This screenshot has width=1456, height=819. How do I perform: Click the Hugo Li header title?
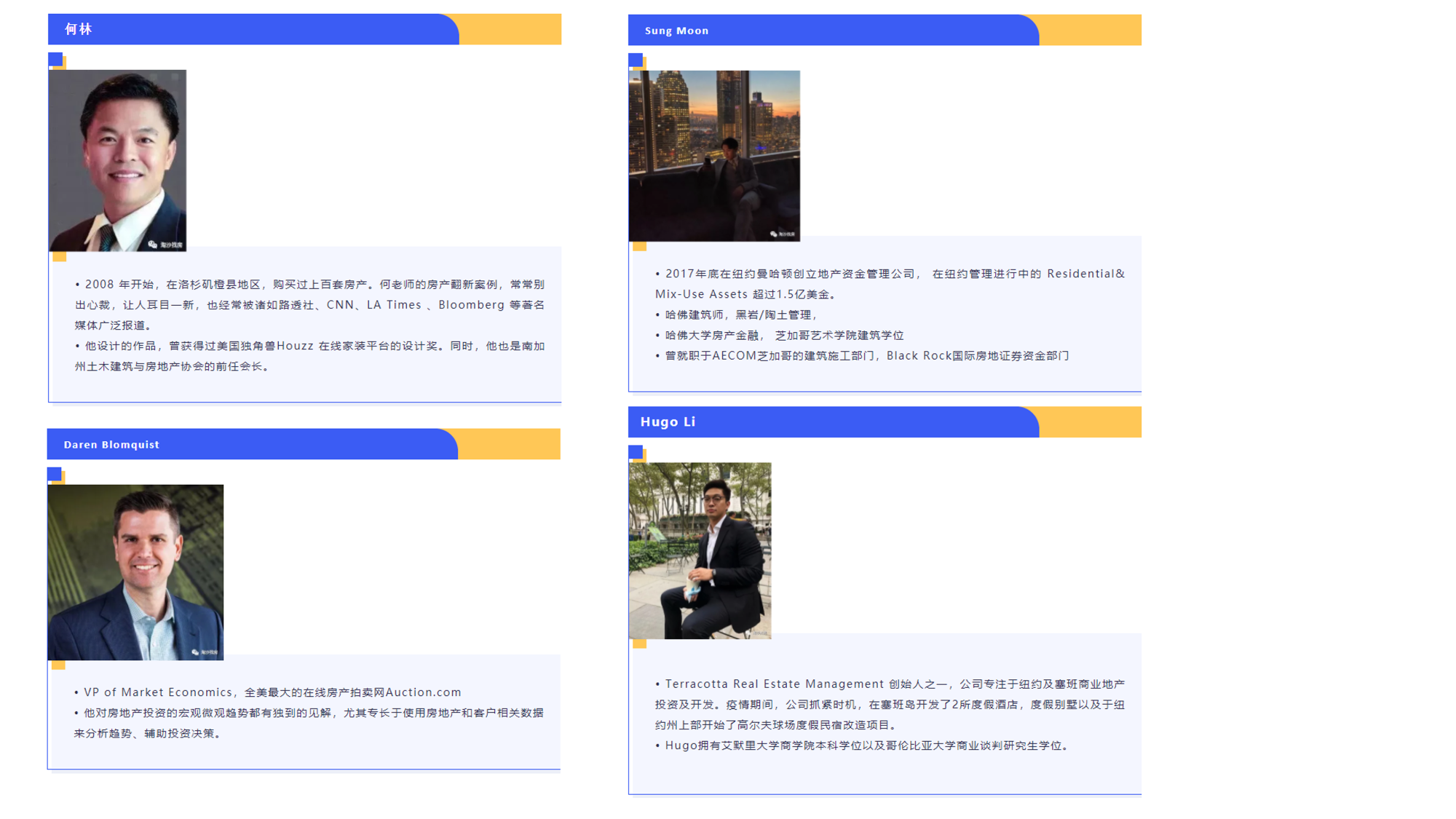click(x=668, y=422)
